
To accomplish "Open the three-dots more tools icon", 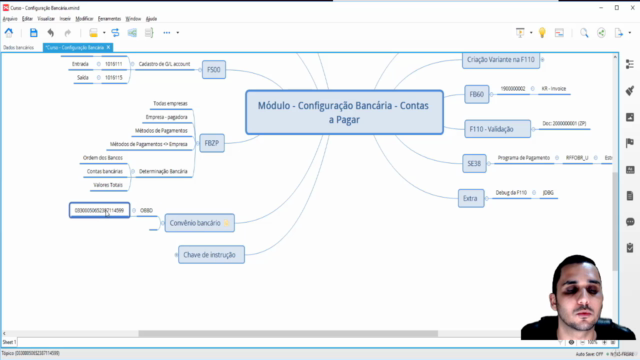I will (x=167, y=33).
